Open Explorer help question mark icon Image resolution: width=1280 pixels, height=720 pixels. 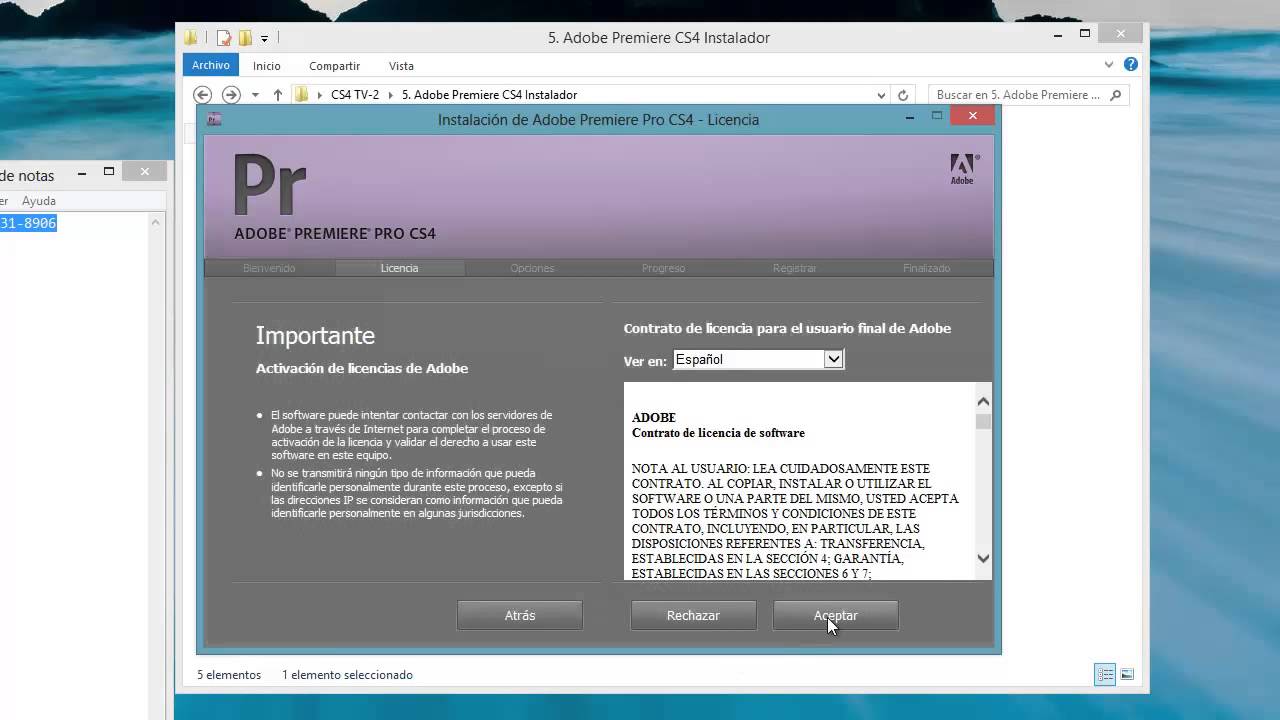point(1131,65)
